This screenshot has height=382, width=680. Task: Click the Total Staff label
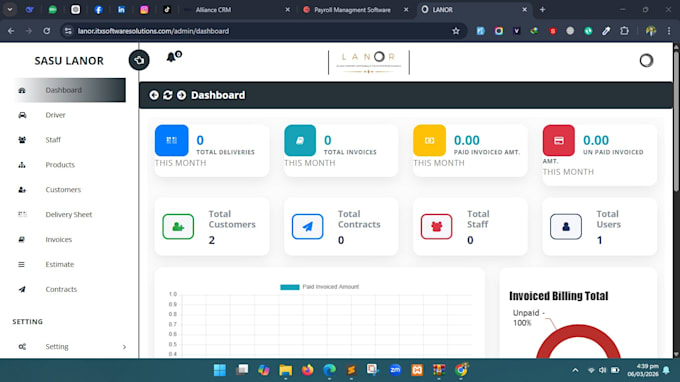tap(478, 219)
